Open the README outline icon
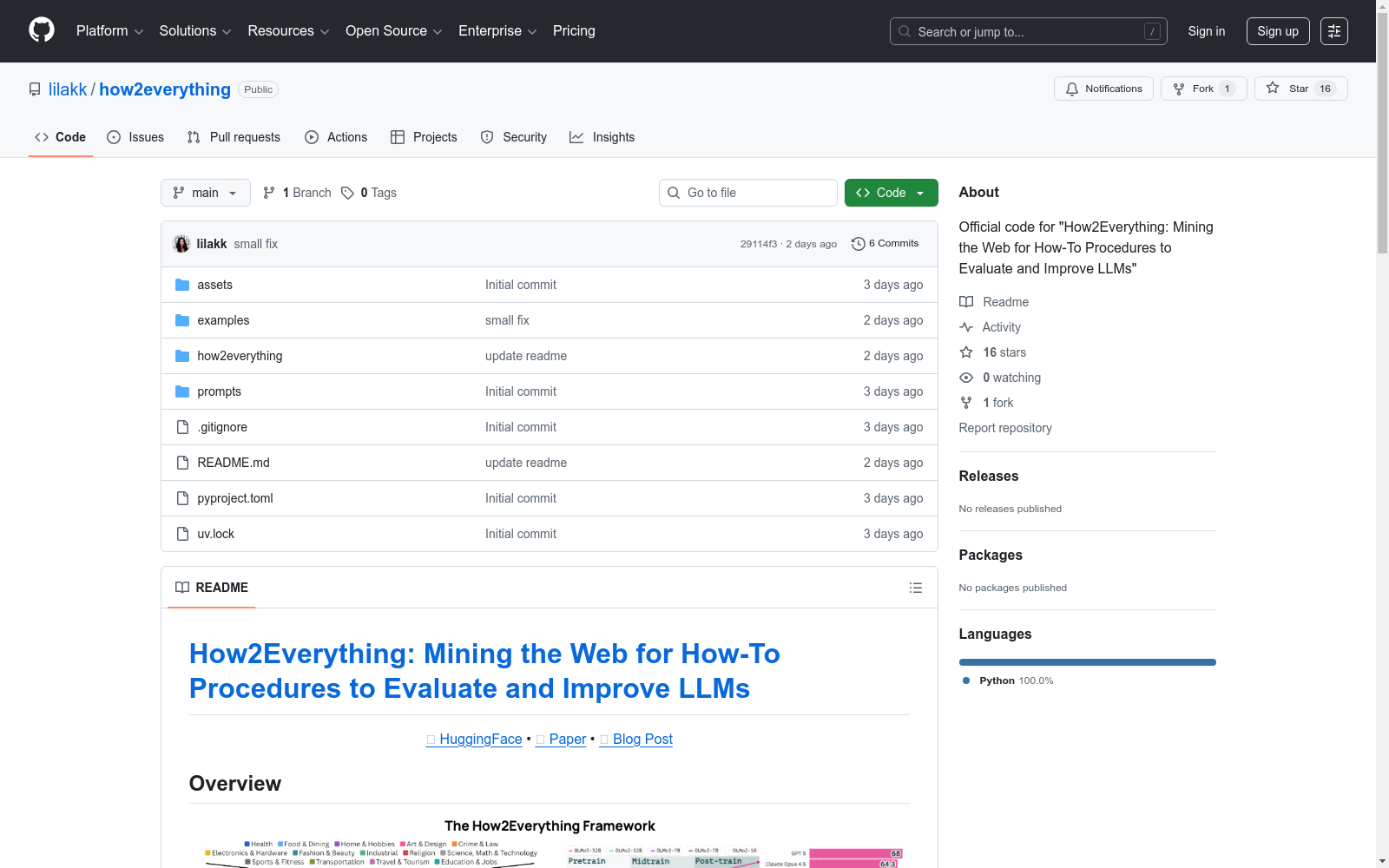Screen dimensions: 1389x868 (x=916, y=588)
